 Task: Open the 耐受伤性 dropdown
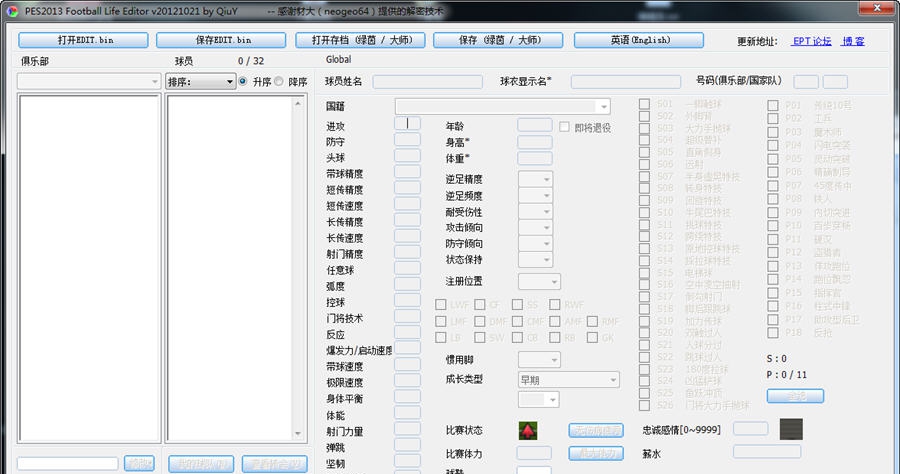535,212
